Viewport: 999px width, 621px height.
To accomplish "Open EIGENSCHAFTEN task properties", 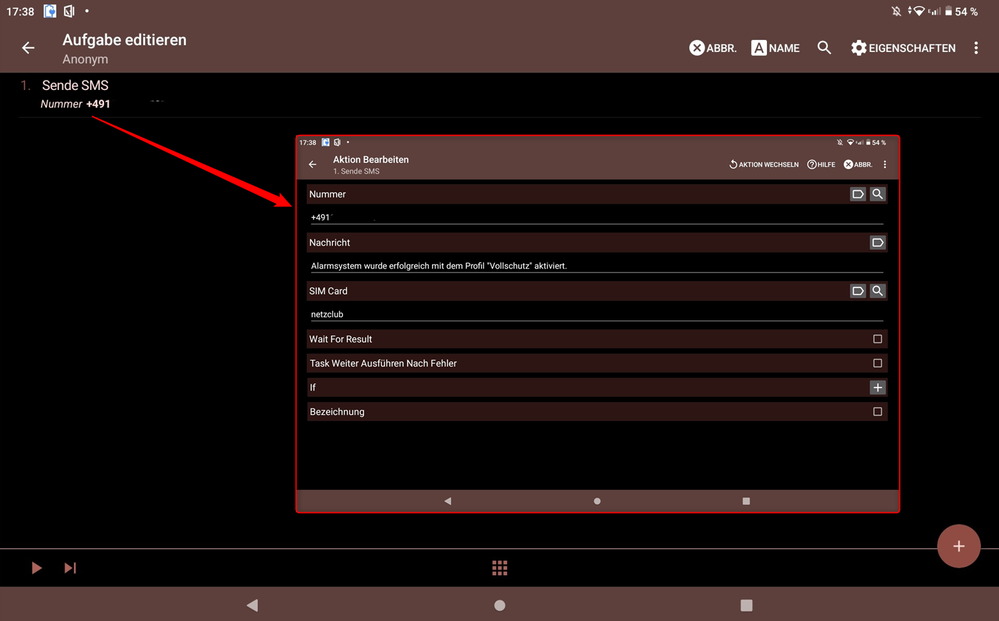I will point(902,48).
